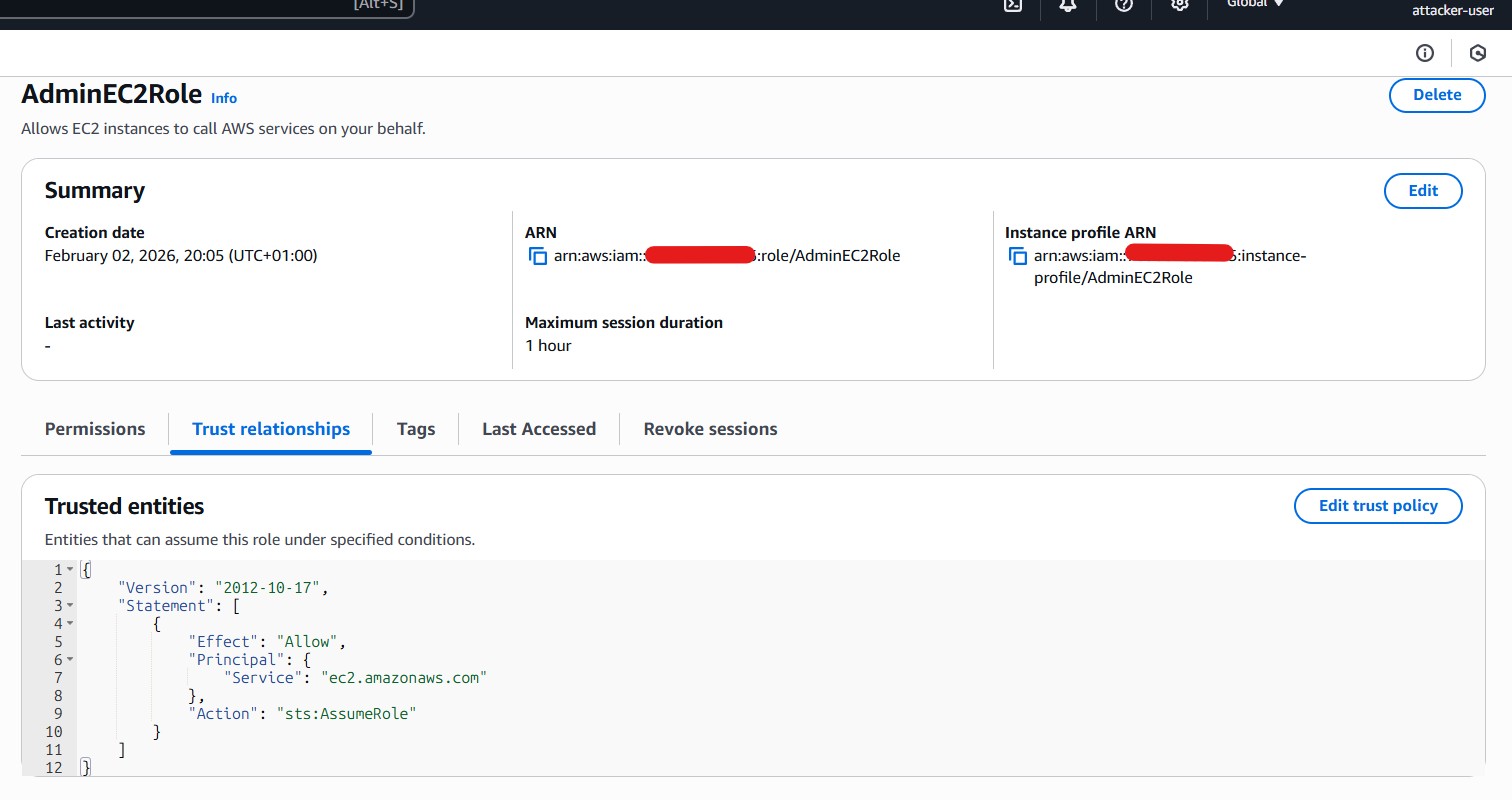Edit the role Summary section
Viewport: 1512px width, 800px height.
[x=1423, y=191]
